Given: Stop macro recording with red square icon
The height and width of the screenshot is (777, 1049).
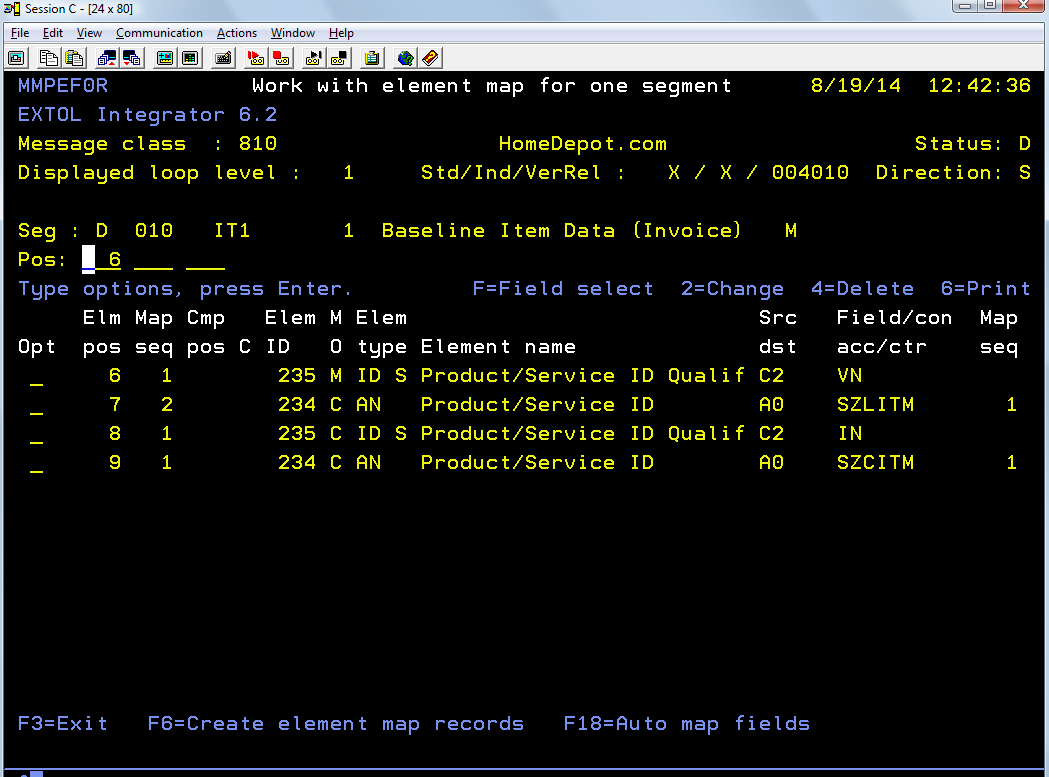Looking at the screenshot, I should click(281, 58).
